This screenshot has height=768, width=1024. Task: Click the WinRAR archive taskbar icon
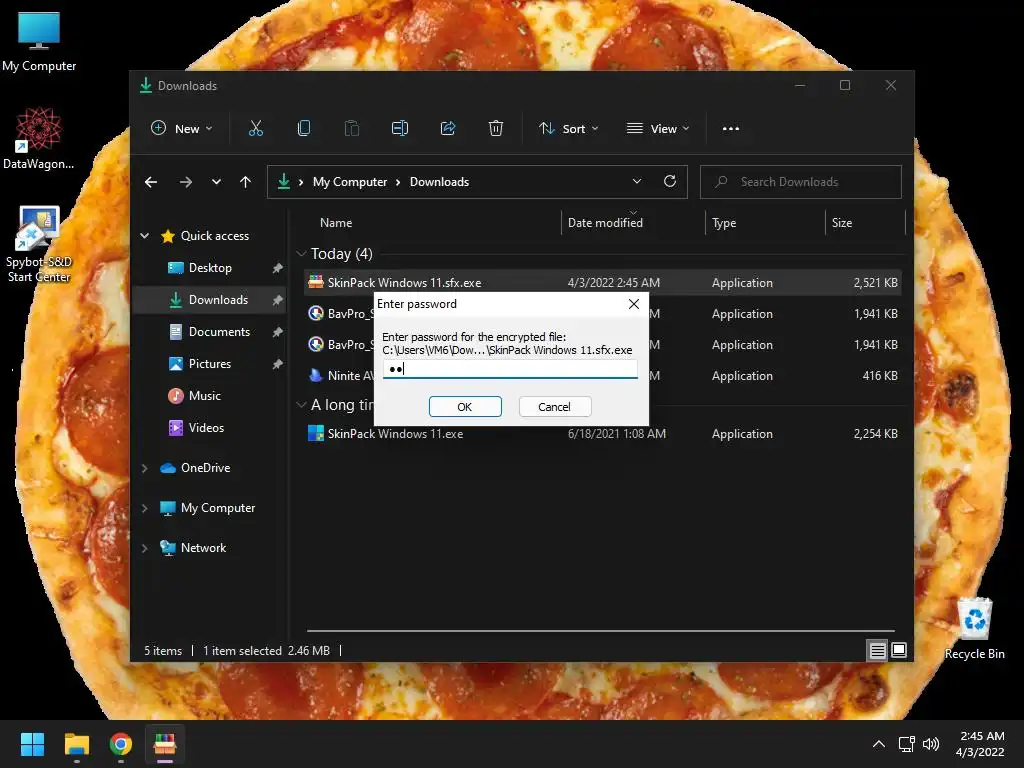pos(165,744)
